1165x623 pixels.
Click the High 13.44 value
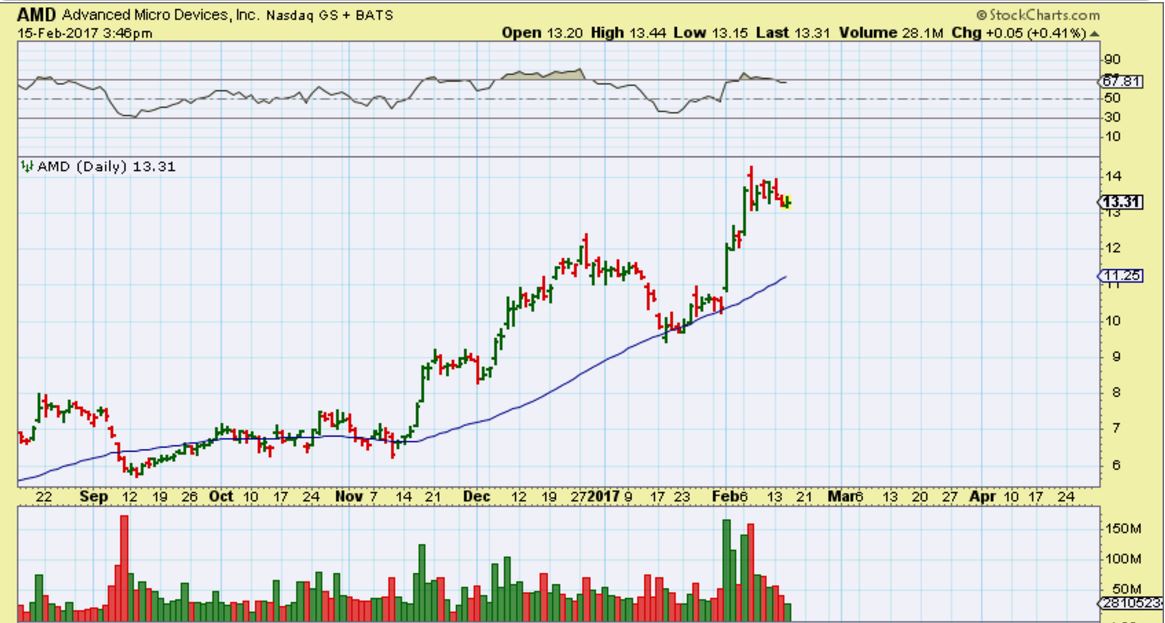click(x=627, y=33)
